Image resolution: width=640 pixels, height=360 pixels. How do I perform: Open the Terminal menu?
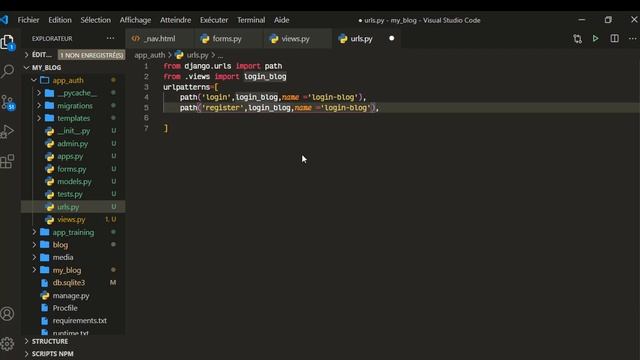click(x=251, y=20)
